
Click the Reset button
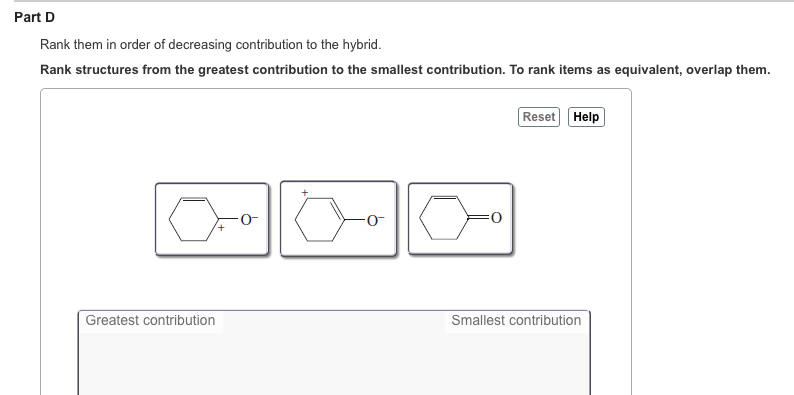tap(539, 117)
